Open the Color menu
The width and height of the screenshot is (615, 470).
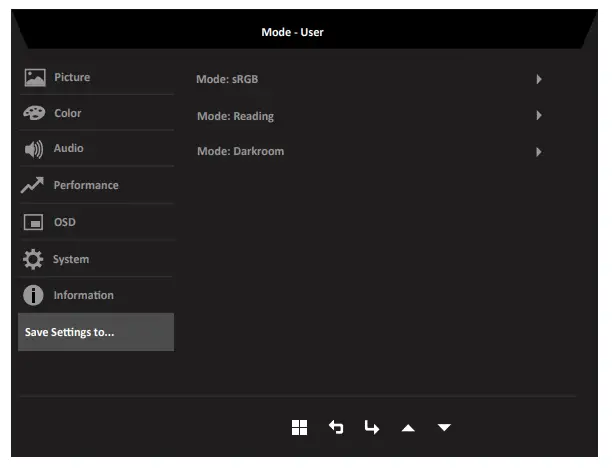pos(96,113)
